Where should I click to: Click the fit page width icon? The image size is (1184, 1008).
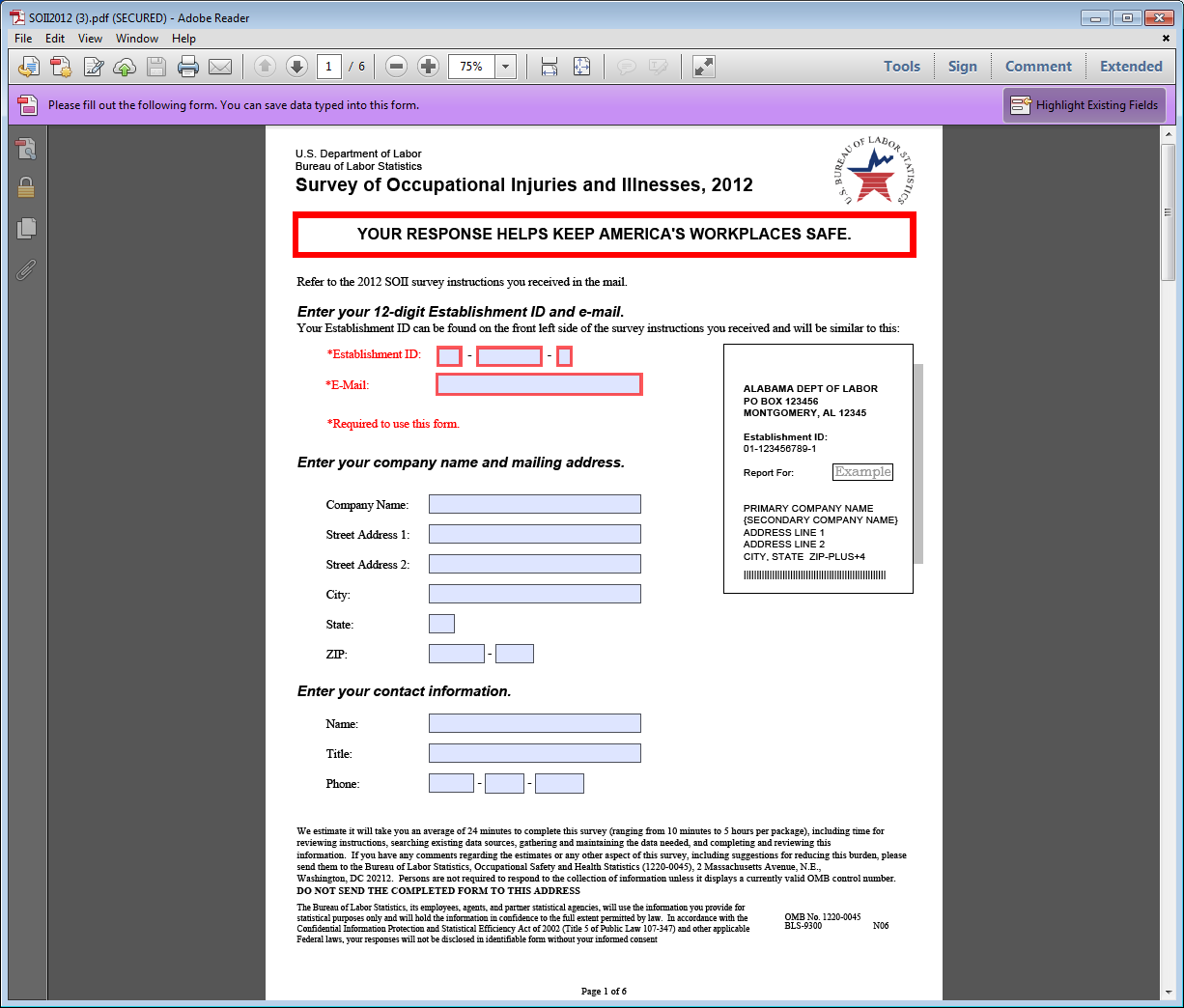(550, 67)
